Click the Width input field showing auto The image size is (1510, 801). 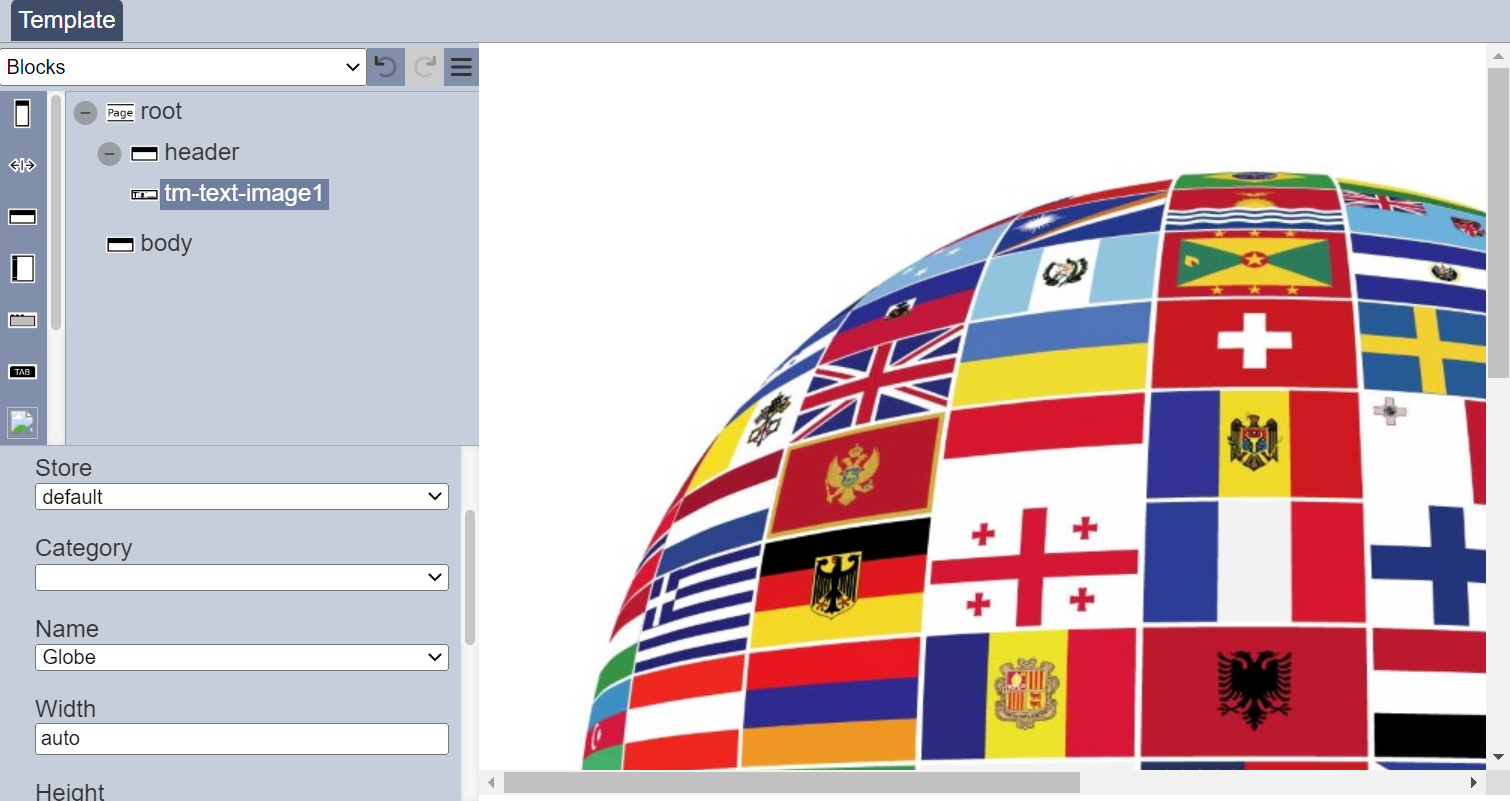(242, 739)
